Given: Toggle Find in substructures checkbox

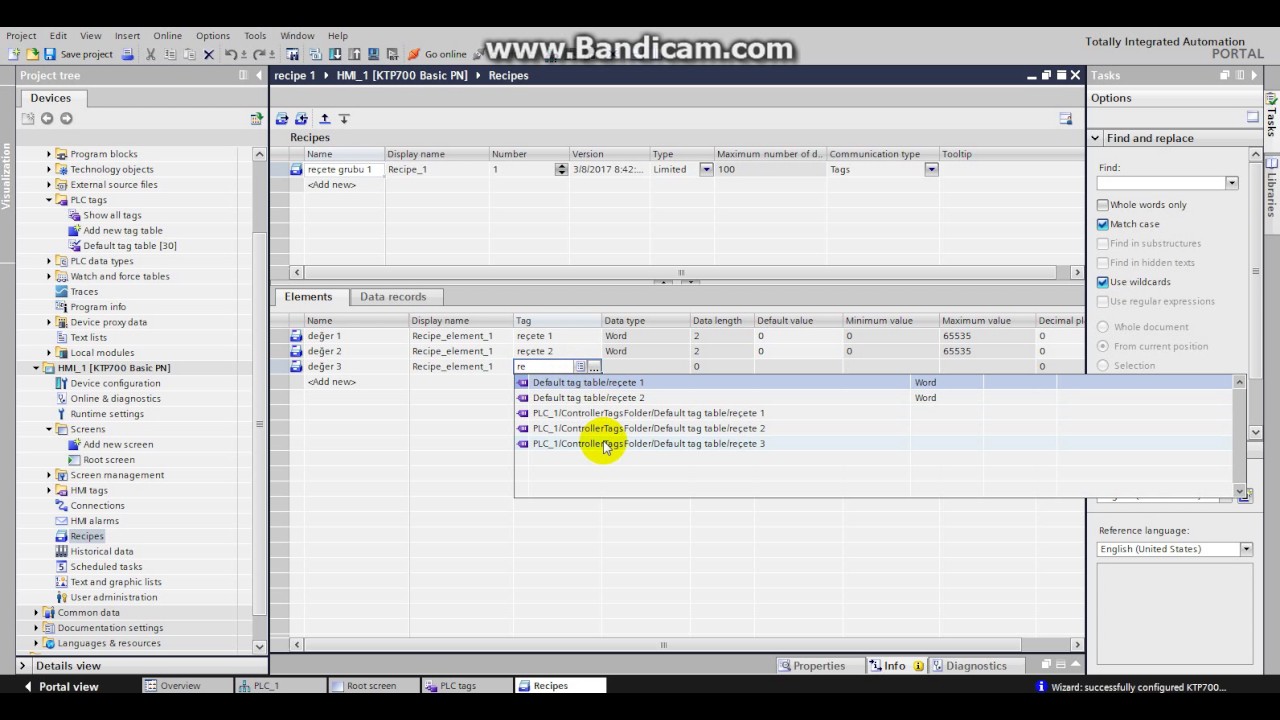Looking at the screenshot, I should (x=1103, y=243).
